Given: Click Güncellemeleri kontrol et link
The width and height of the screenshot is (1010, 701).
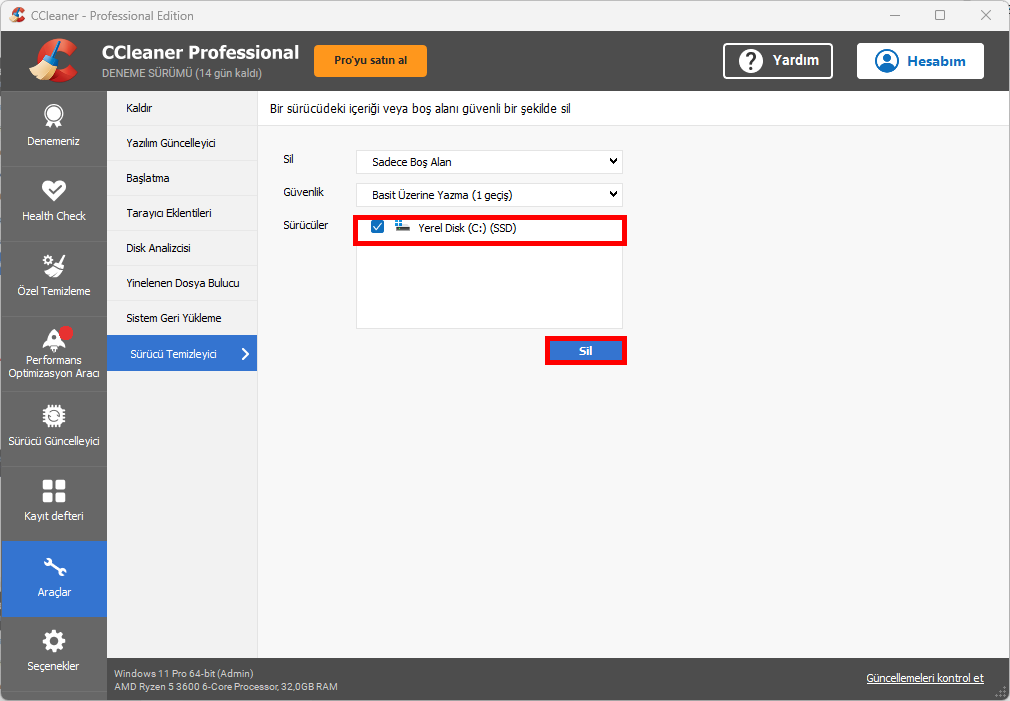Looking at the screenshot, I should click(924, 678).
